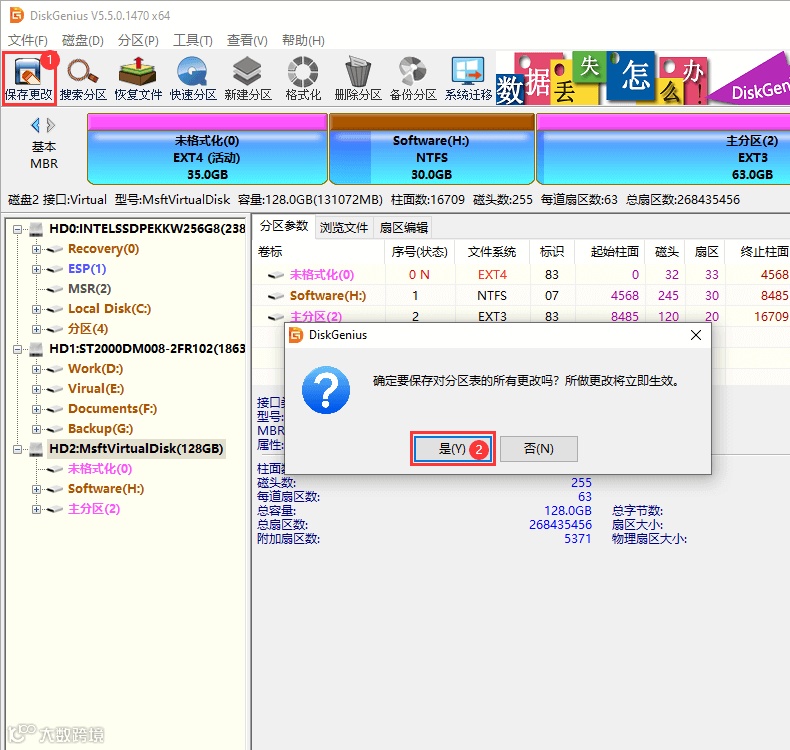This screenshot has width=790, height=750.
Task: Open the 磁盘(D) menu
Action: 83,40
